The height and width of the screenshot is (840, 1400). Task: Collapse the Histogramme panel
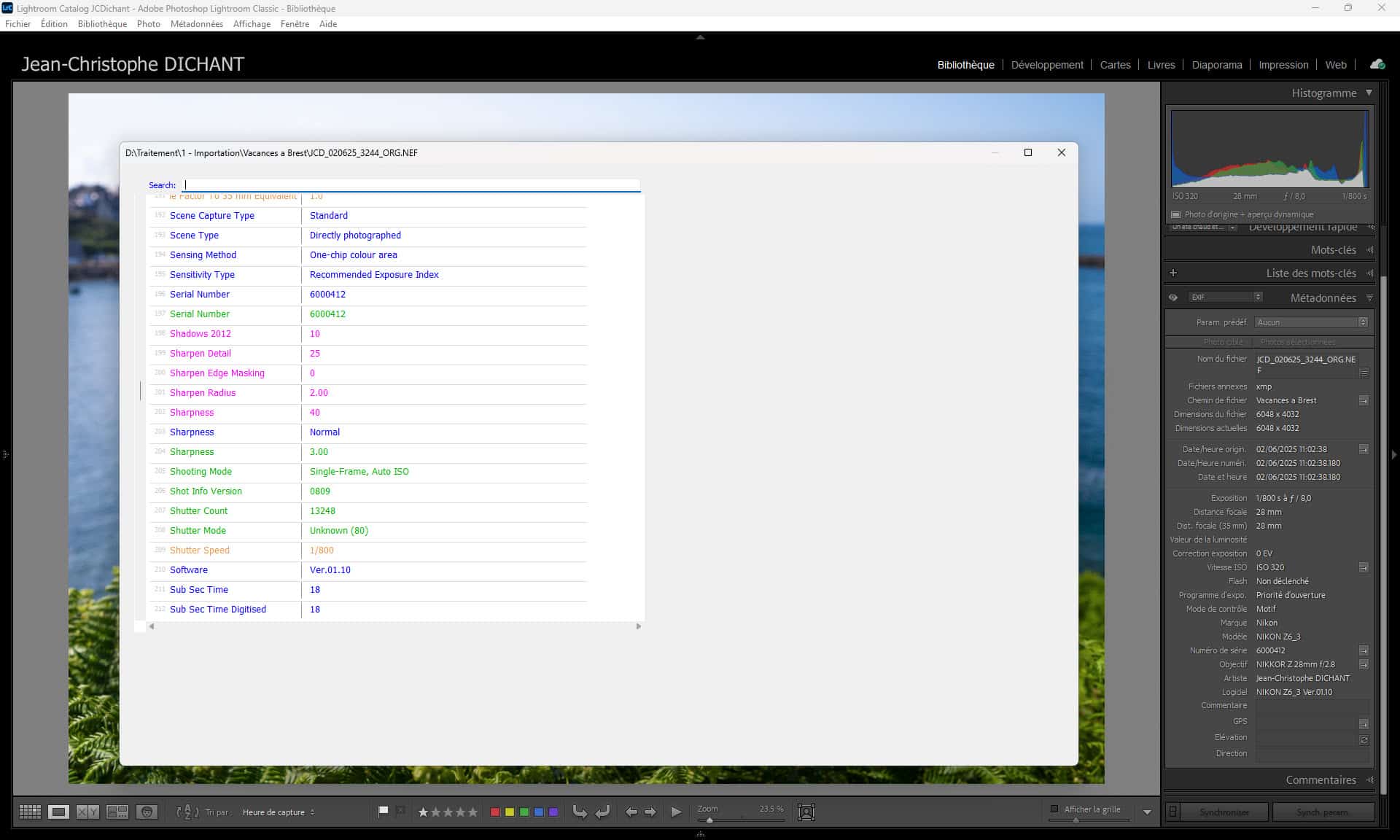pos(1369,93)
